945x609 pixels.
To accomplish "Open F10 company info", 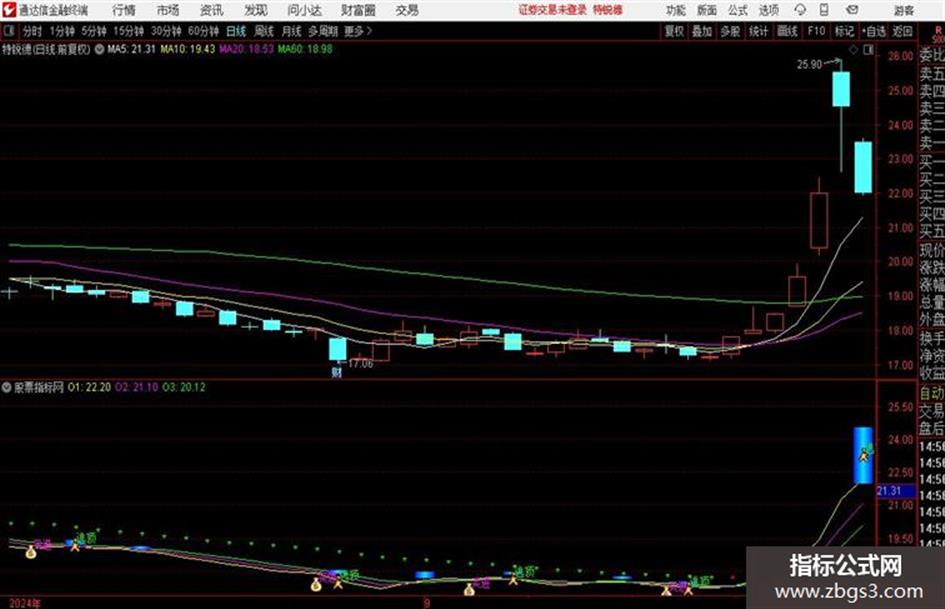I will click(817, 31).
